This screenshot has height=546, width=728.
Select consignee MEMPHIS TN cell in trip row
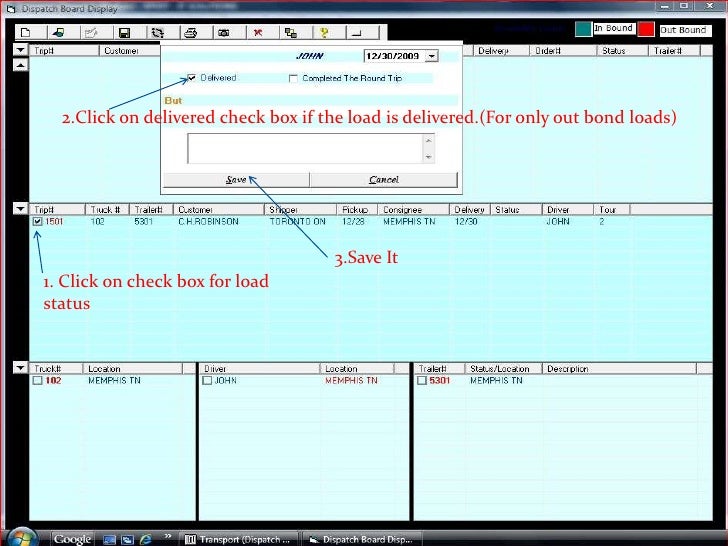pyautogui.click(x=409, y=222)
